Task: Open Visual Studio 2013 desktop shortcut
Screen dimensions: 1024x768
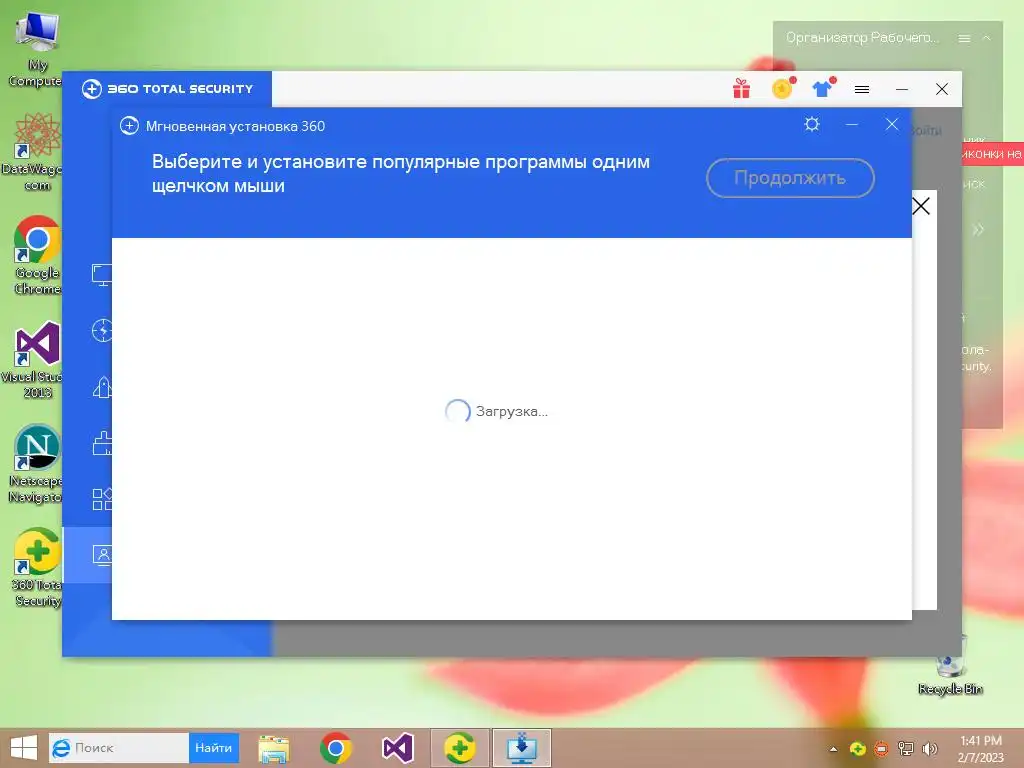Action: point(36,360)
